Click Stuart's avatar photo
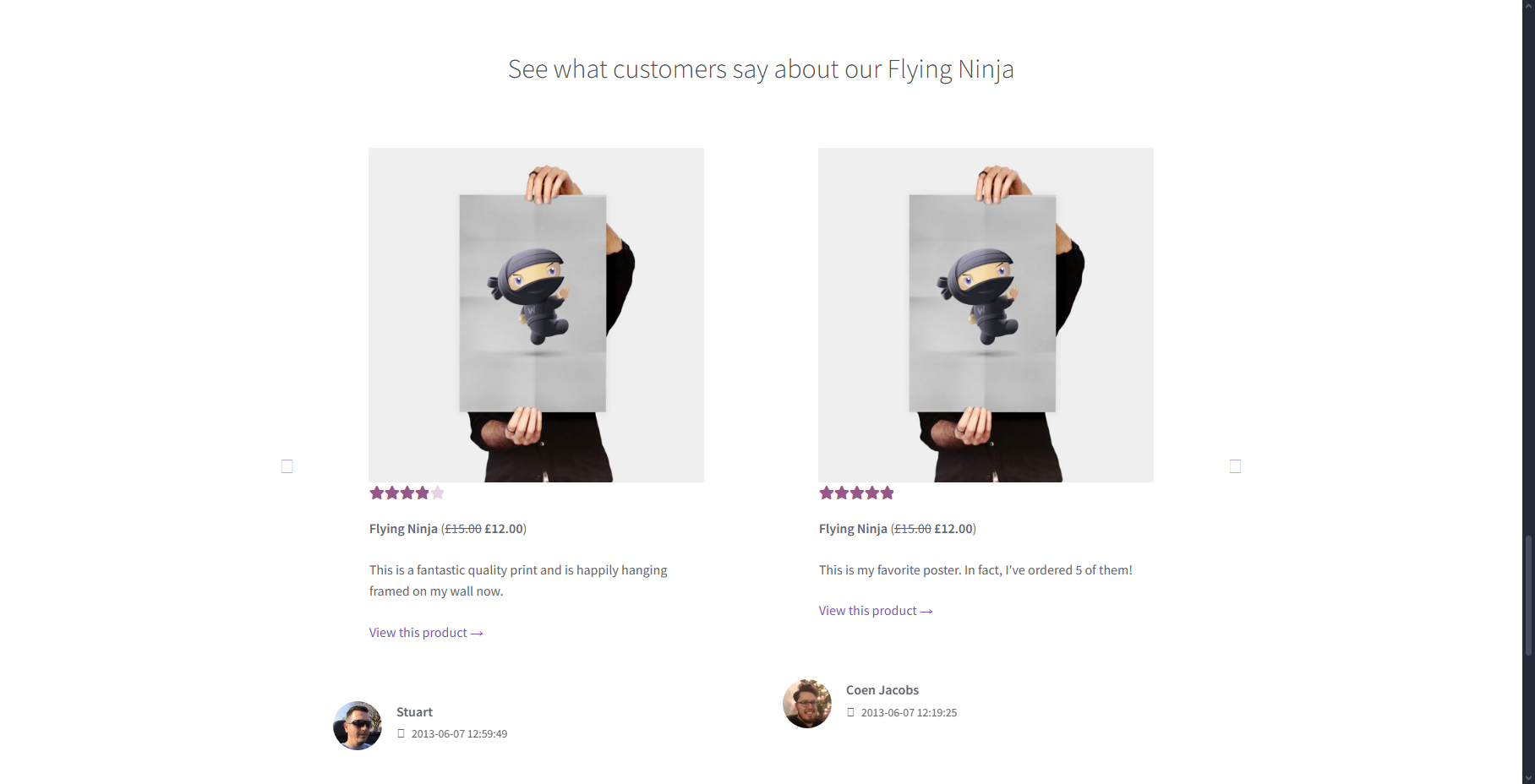 [x=357, y=726]
